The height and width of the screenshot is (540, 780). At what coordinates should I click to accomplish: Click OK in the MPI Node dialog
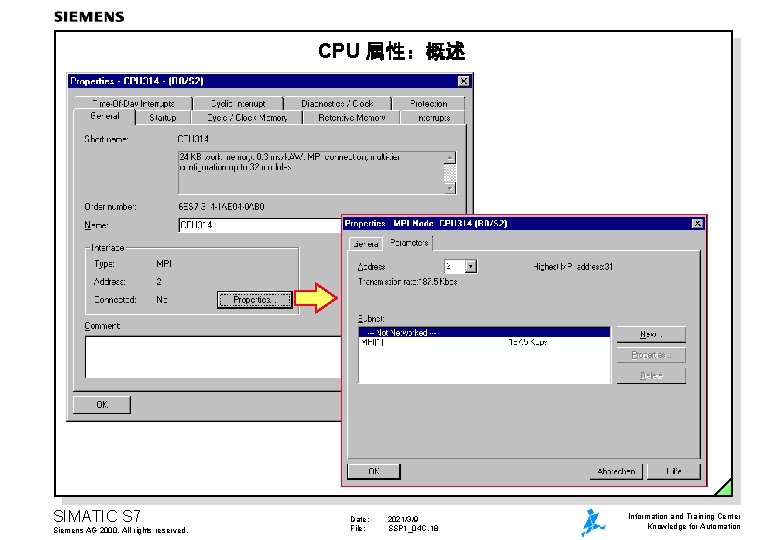tap(374, 471)
